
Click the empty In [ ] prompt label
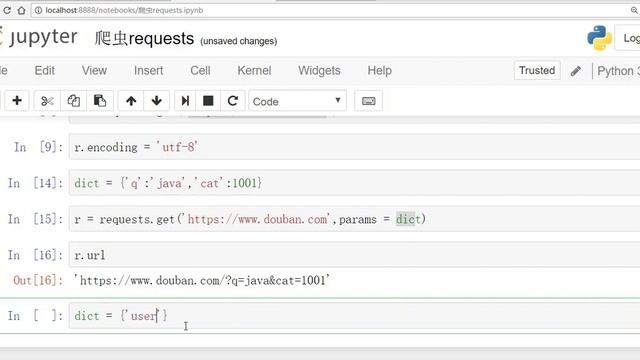pos(36,316)
